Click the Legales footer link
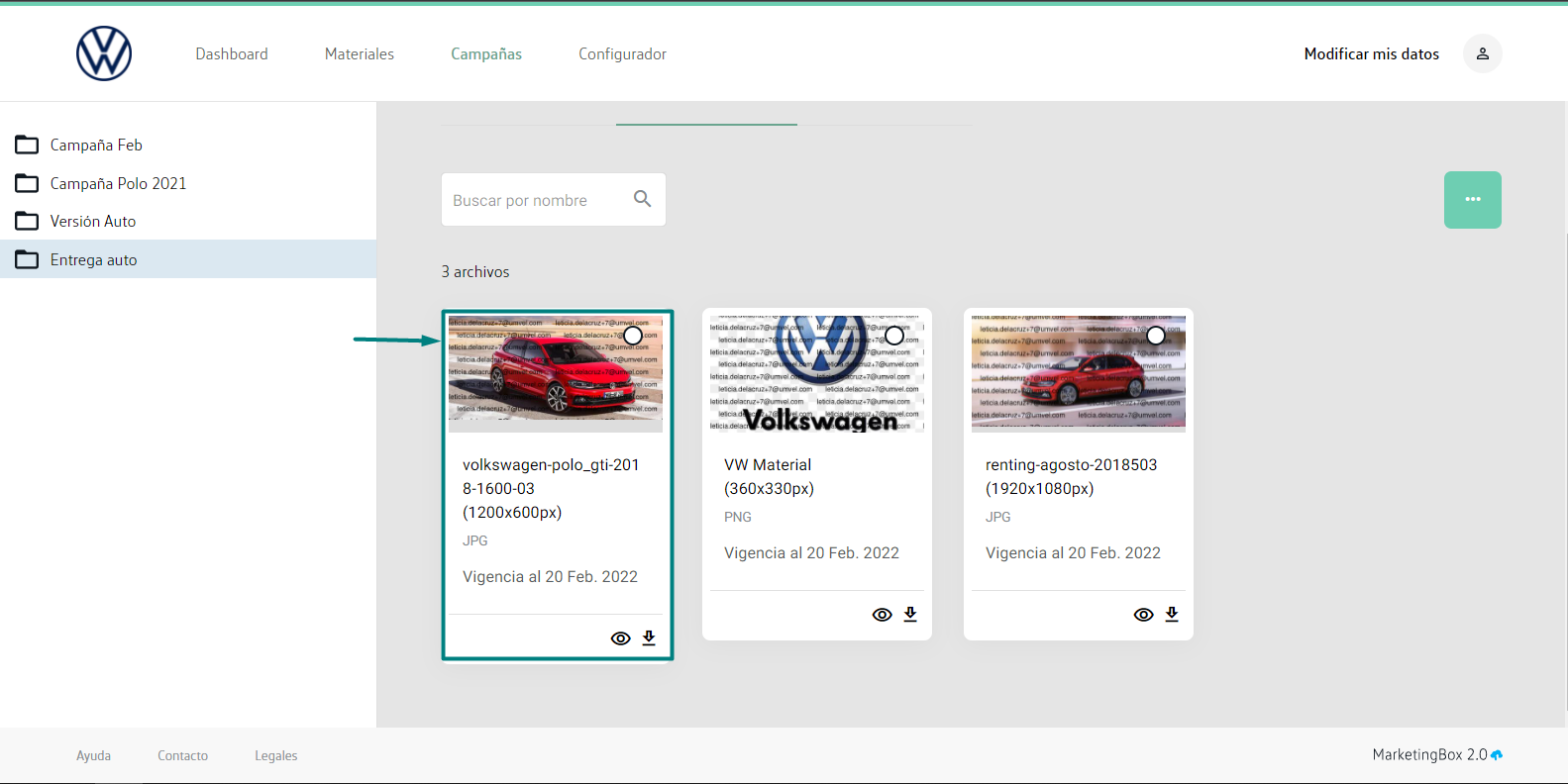 276,755
